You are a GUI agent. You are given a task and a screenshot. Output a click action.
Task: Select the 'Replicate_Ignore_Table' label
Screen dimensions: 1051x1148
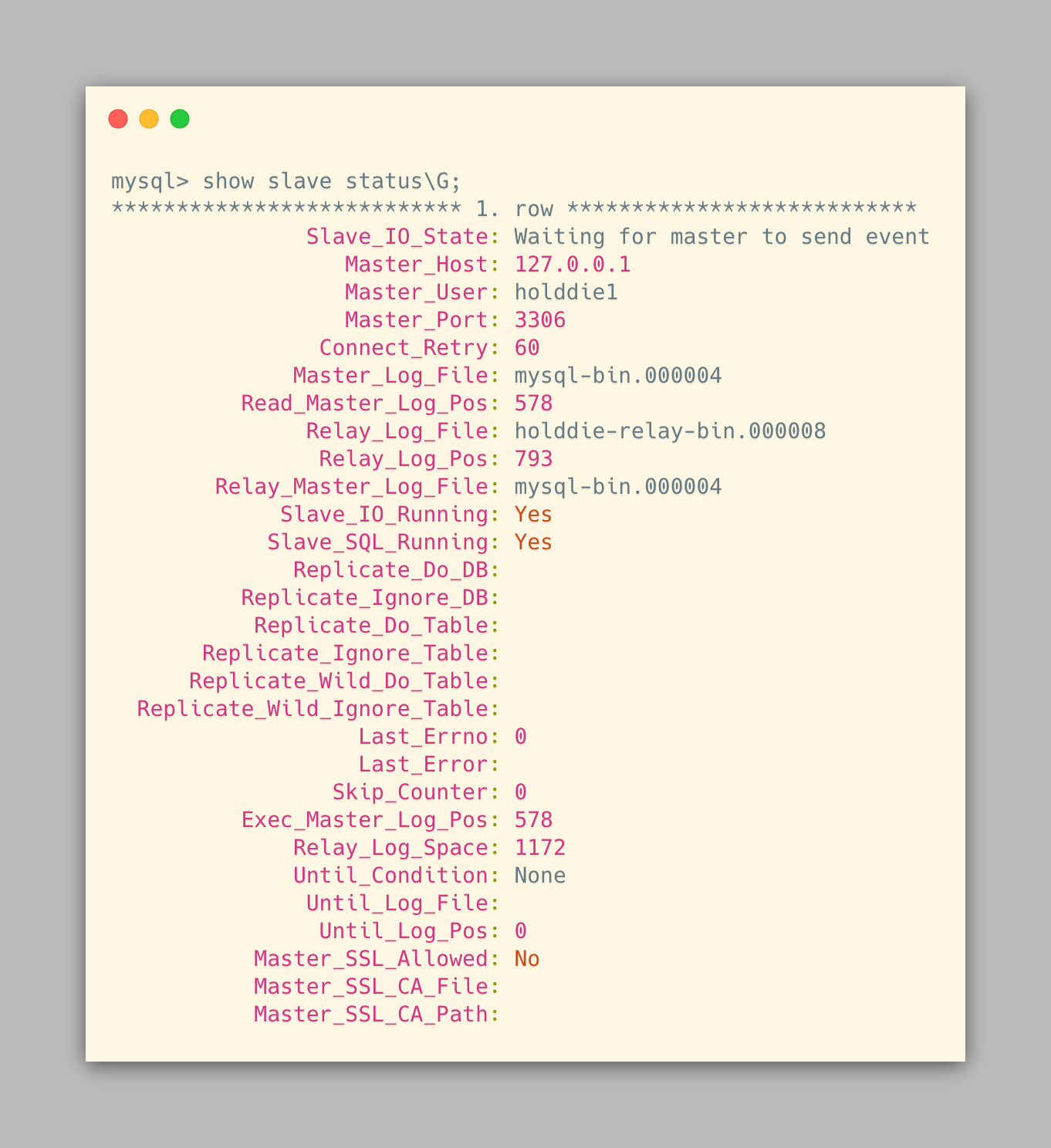345,653
